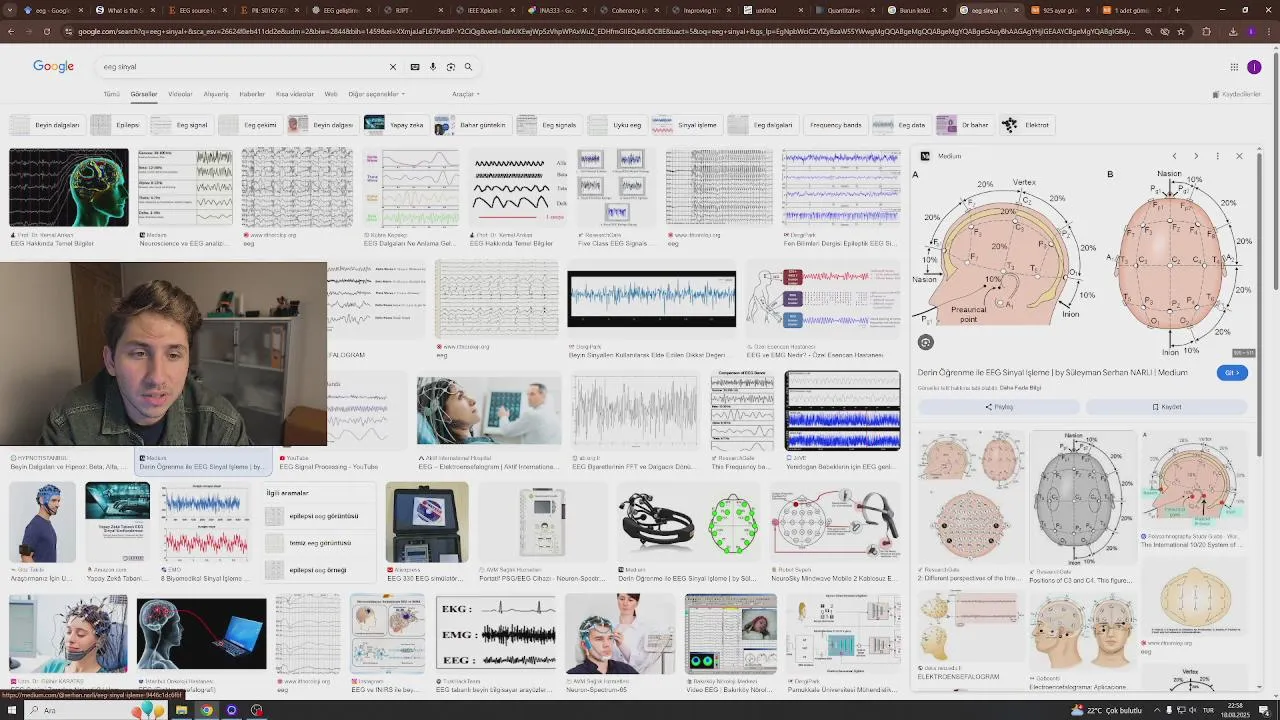Open three-dot menu in preview panel
Screen dimensions: 1280x720
click(x=1217, y=156)
